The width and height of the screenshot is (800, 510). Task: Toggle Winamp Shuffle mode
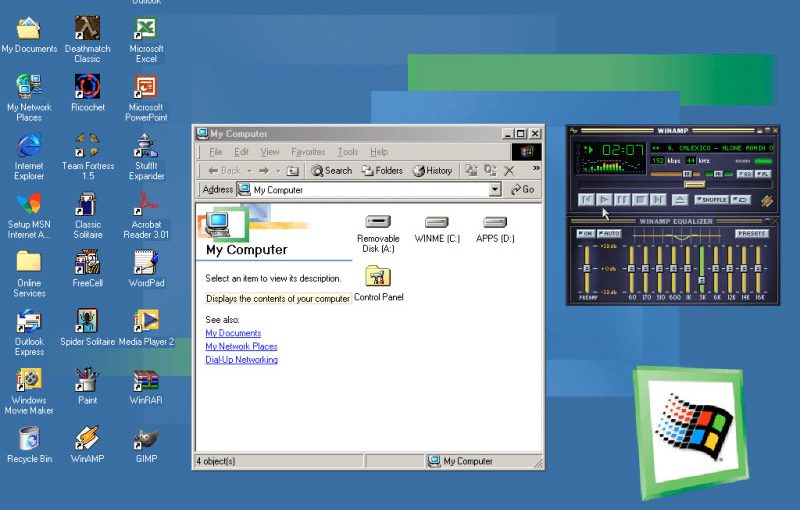click(x=711, y=200)
